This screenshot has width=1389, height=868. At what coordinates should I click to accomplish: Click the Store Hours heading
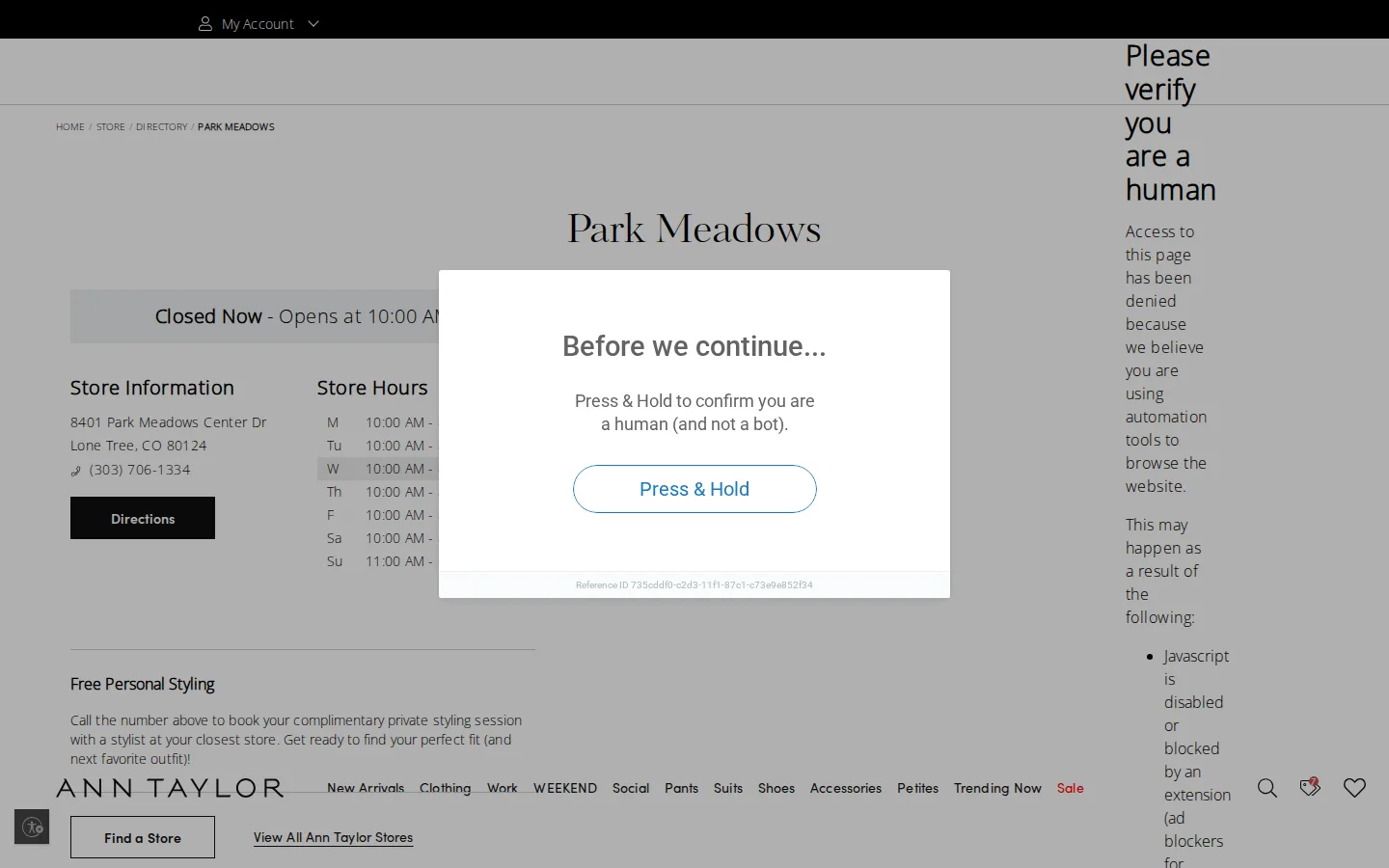click(x=372, y=388)
